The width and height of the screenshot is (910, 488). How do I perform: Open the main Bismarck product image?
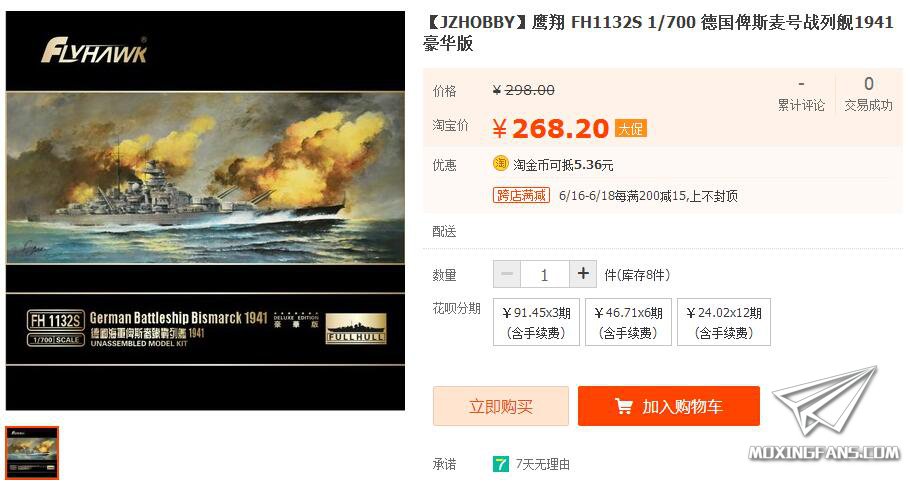coord(205,211)
